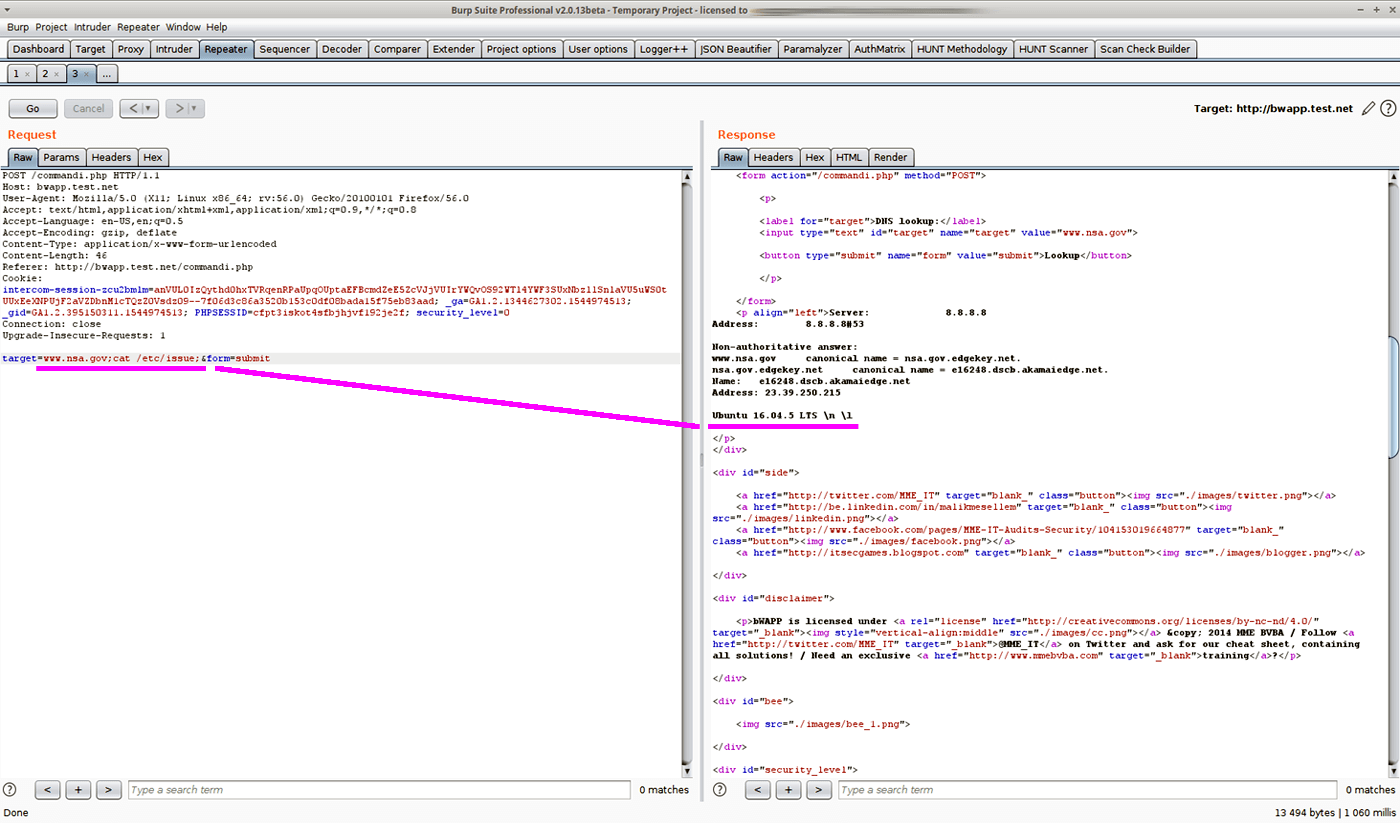Open HUNT Scanner tab
1400x823 pixels.
pyautogui.click(x=1053, y=49)
